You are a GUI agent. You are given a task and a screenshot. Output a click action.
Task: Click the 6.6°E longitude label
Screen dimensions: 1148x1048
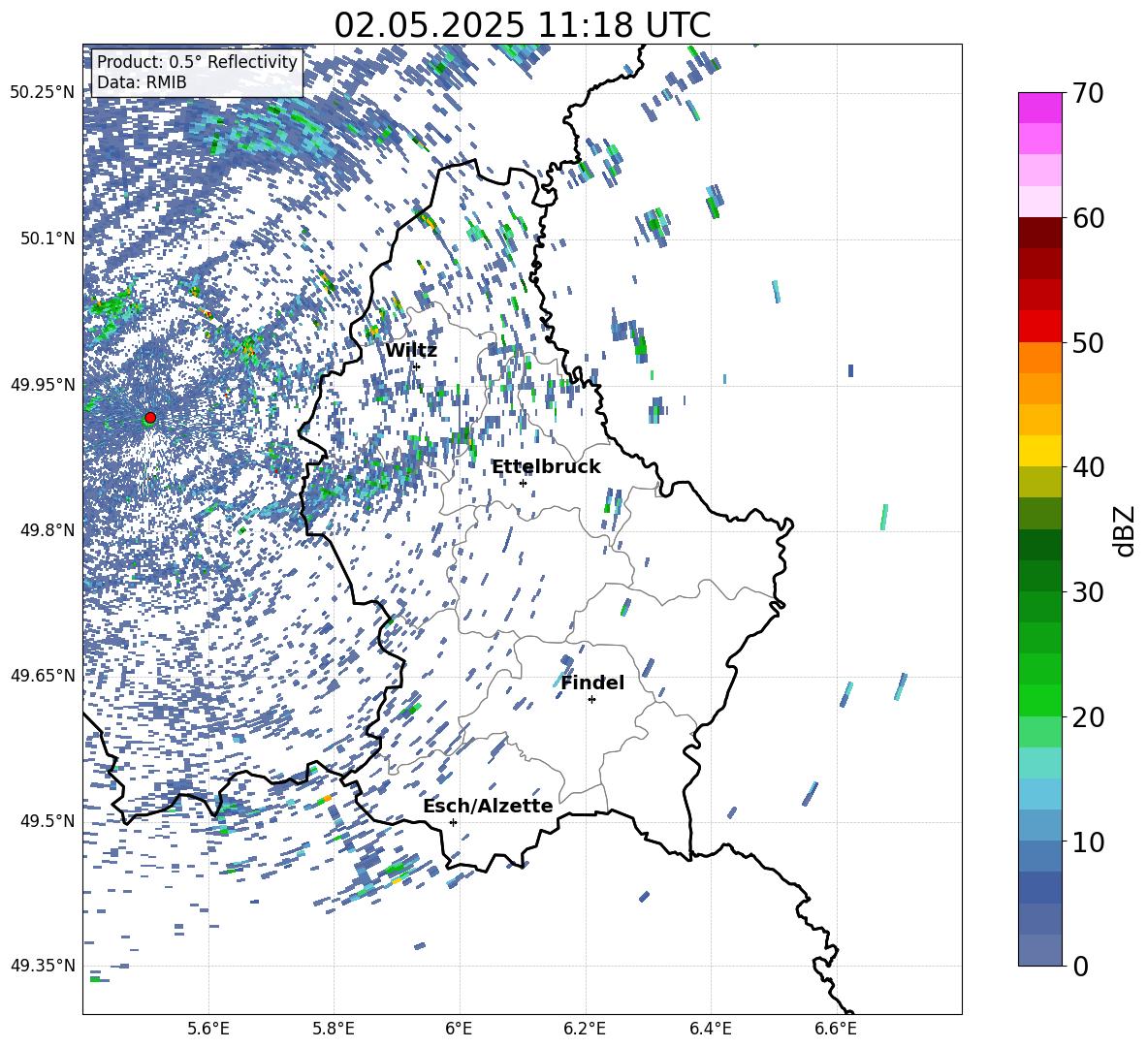coord(836,1029)
